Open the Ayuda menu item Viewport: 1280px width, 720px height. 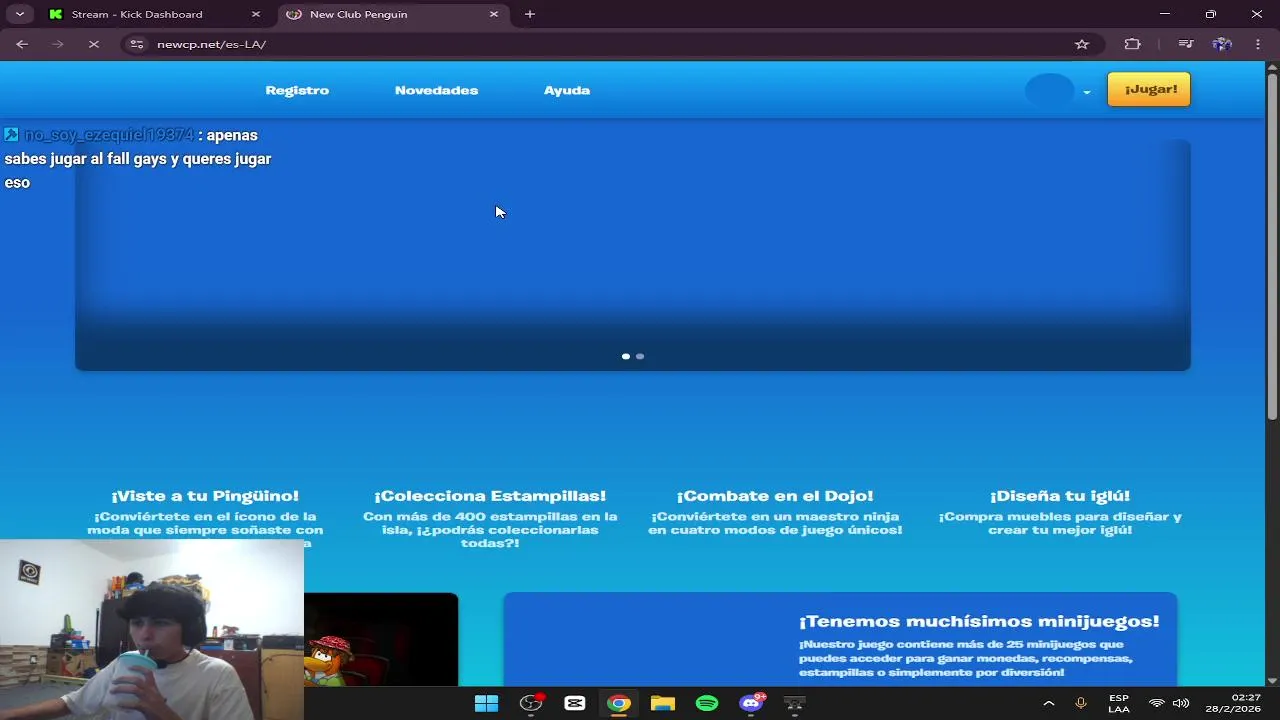click(x=567, y=90)
